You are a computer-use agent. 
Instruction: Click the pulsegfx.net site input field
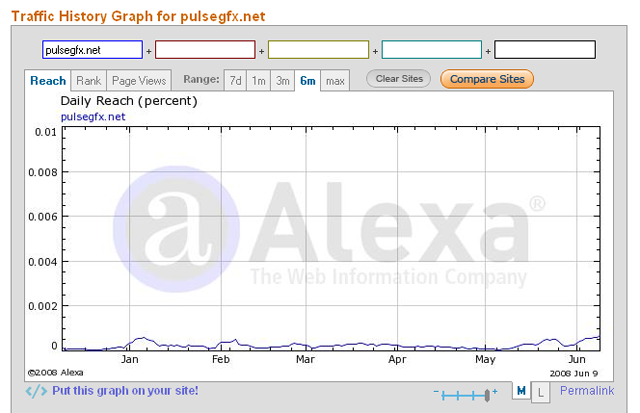[x=92, y=50]
